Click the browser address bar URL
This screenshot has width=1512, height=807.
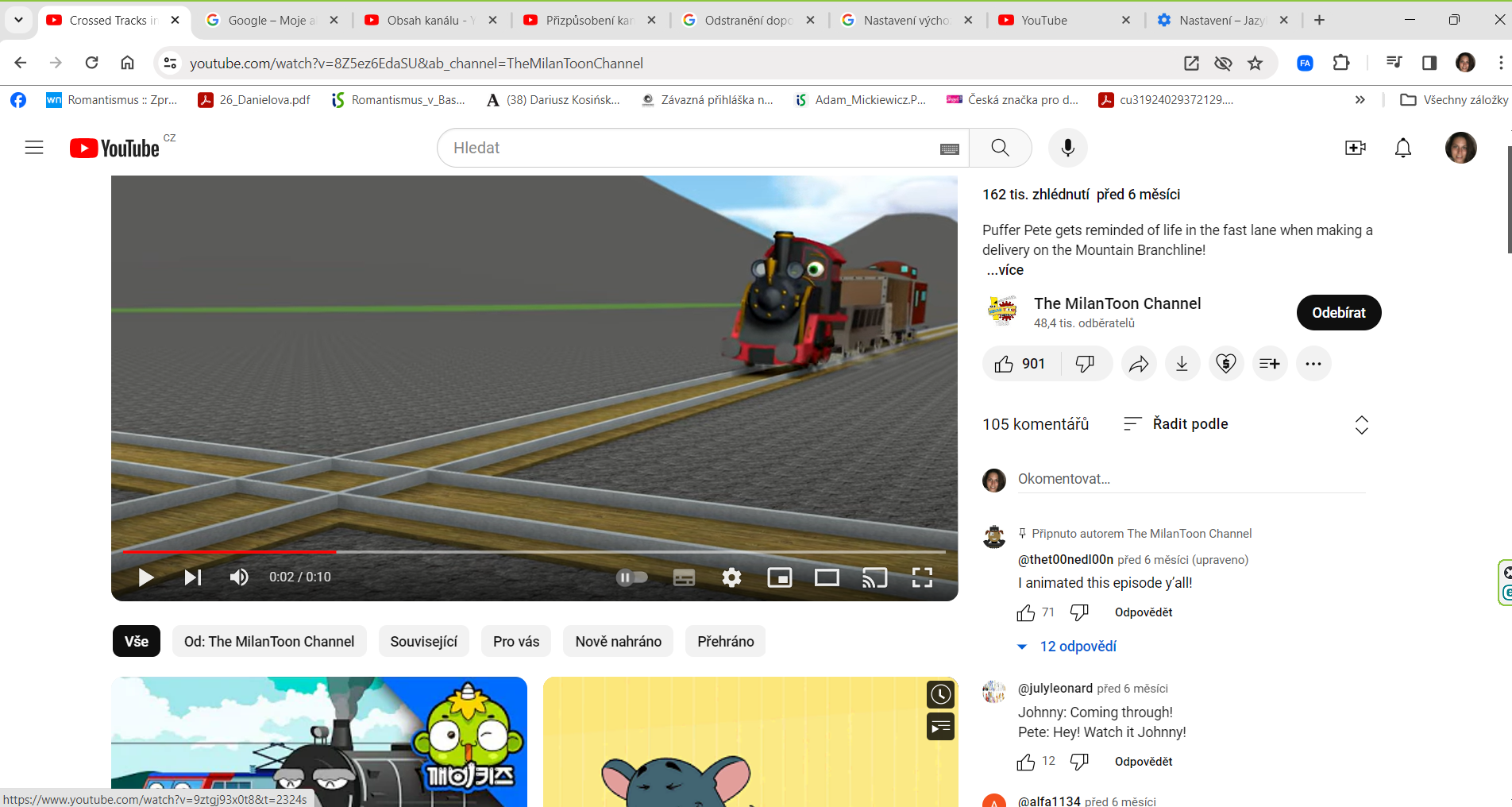[416, 64]
